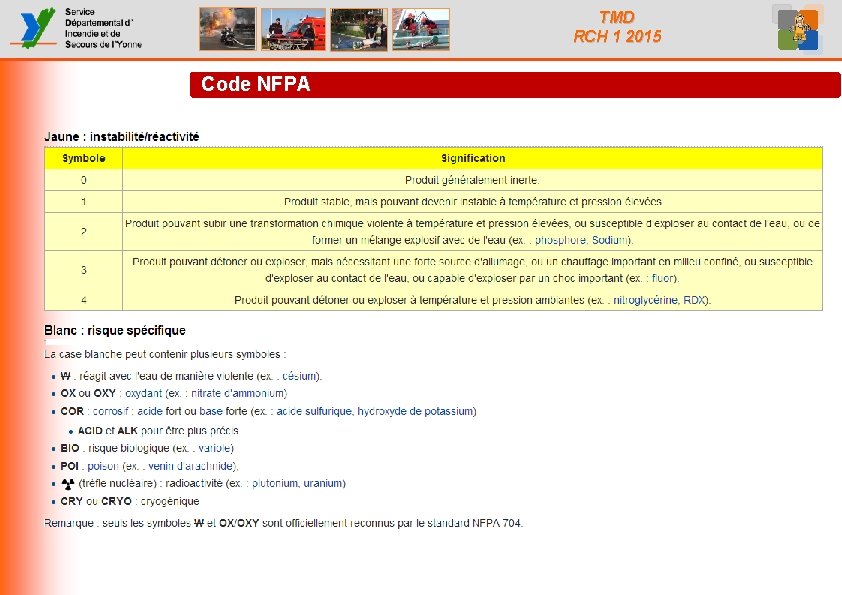Click symbol cell 3 in table
The height and width of the screenshot is (595, 842).
(x=83, y=270)
